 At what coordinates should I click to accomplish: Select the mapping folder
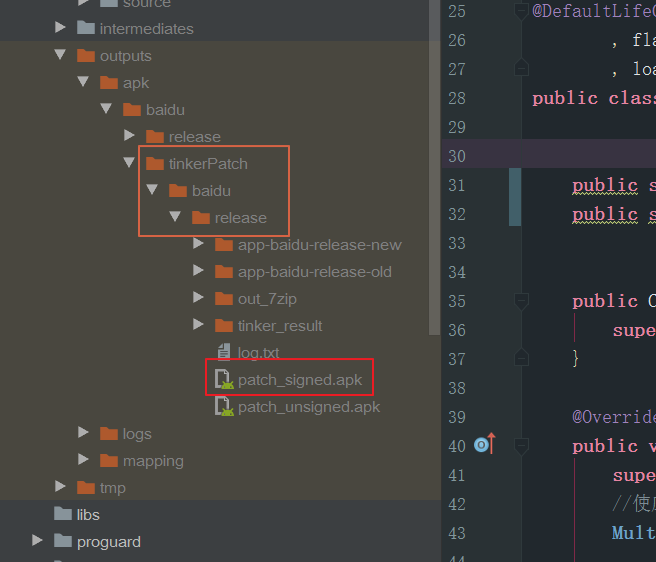point(152,461)
